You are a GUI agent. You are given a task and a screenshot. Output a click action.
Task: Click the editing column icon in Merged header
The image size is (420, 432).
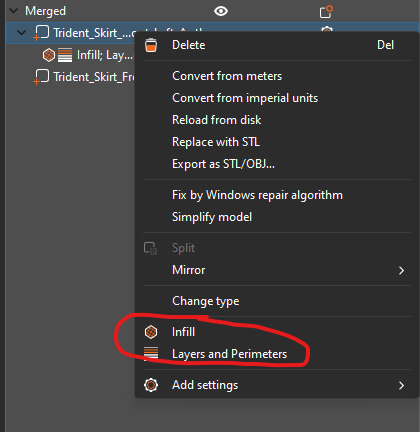pos(326,12)
